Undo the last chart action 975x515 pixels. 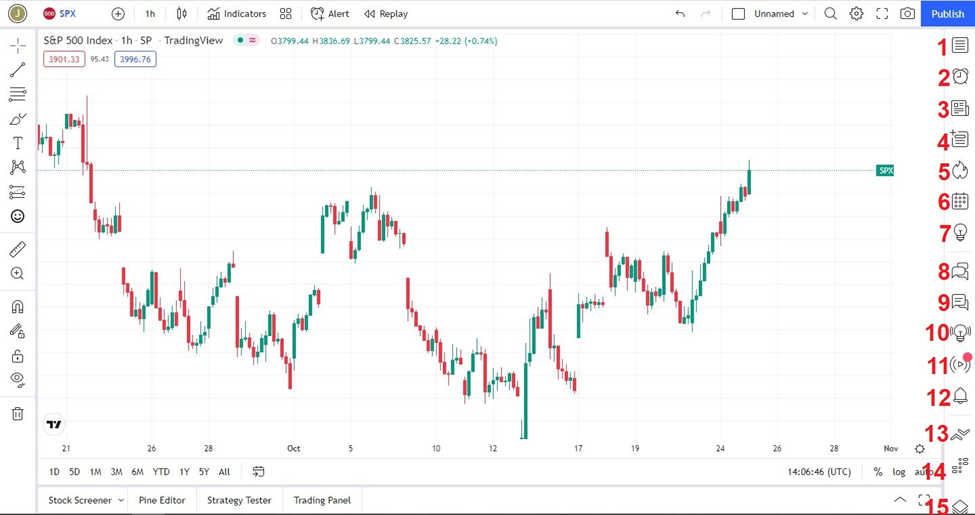pyautogui.click(x=680, y=14)
